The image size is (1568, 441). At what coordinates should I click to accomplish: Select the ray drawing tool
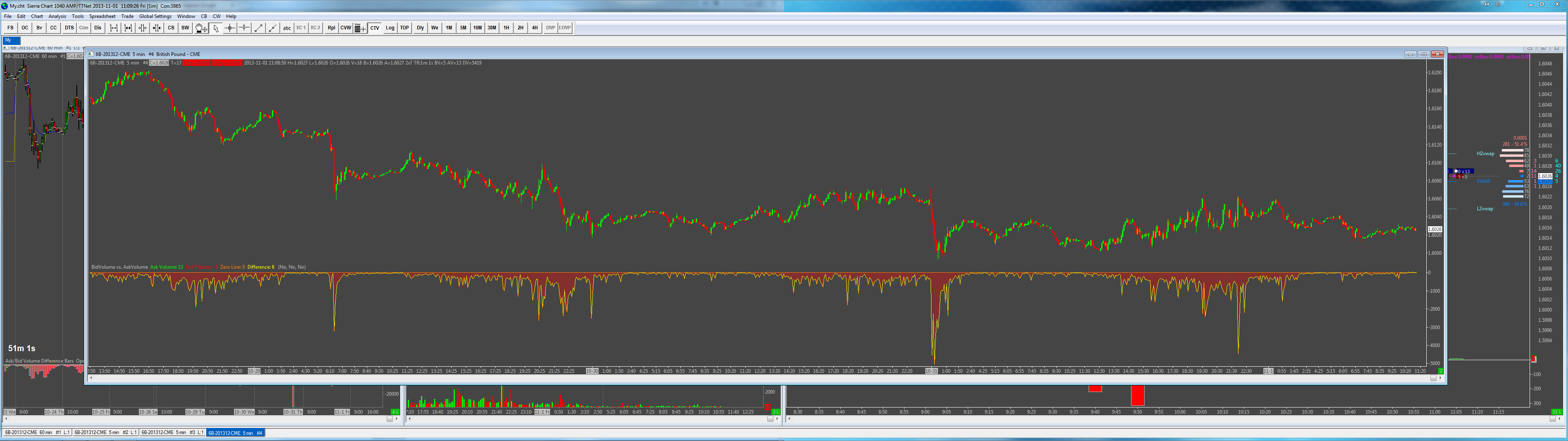pos(272,28)
